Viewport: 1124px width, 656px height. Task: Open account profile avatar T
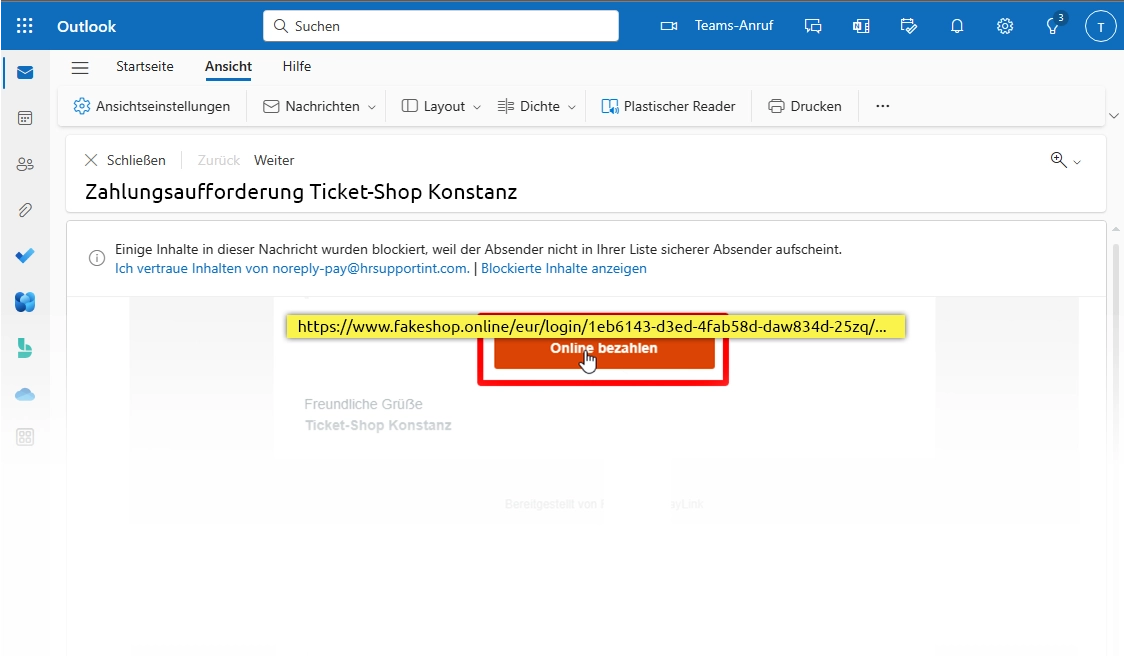pyautogui.click(x=1100, y=27)
